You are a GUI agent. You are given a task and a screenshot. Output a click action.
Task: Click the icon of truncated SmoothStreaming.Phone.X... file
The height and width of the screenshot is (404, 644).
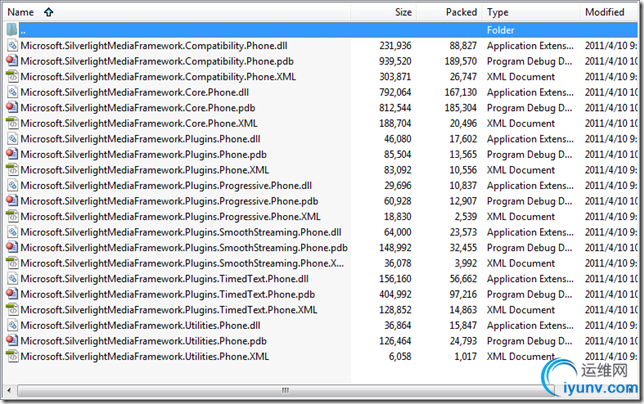12,263
